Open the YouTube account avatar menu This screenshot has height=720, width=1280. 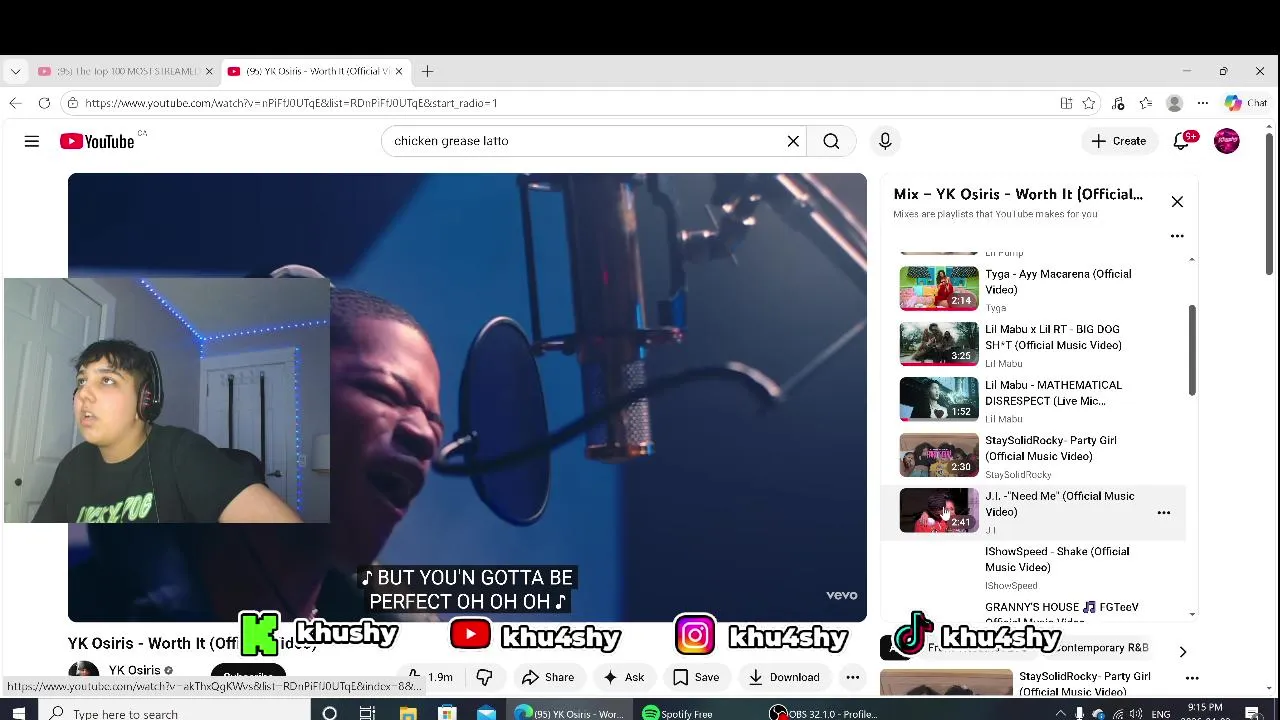(x=1227, y=141)
